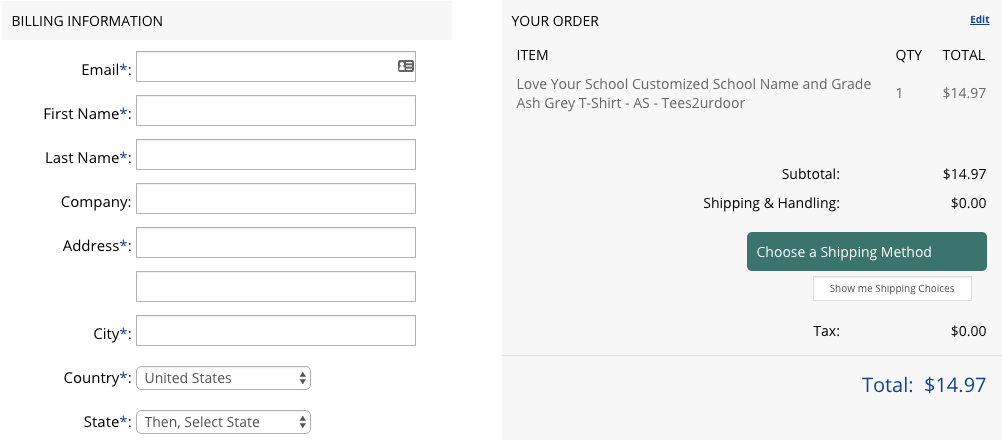
Task: Expand the State selection dropdown
Action: tap(223, 422)
